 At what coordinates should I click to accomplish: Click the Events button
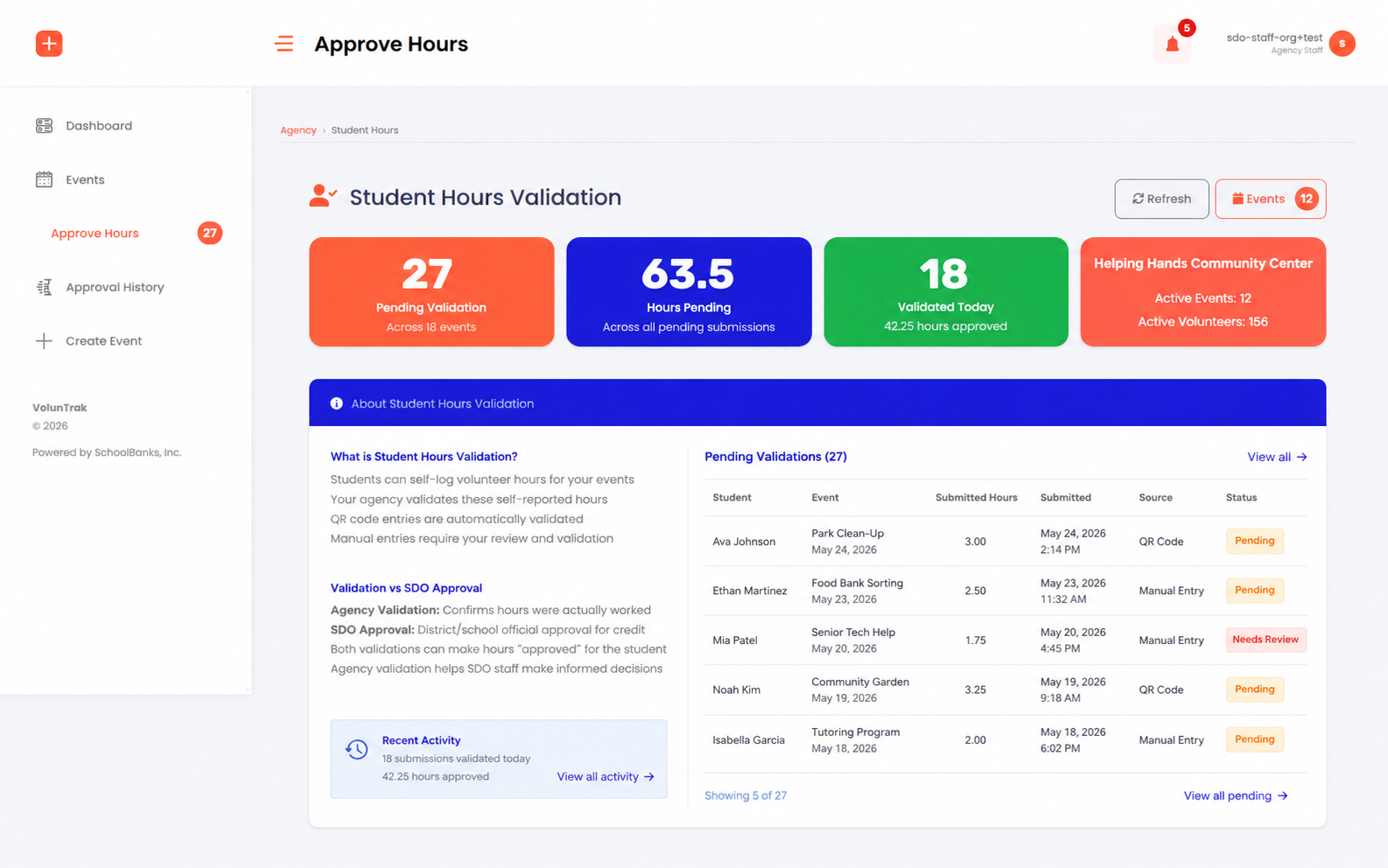click(1270, 199)
